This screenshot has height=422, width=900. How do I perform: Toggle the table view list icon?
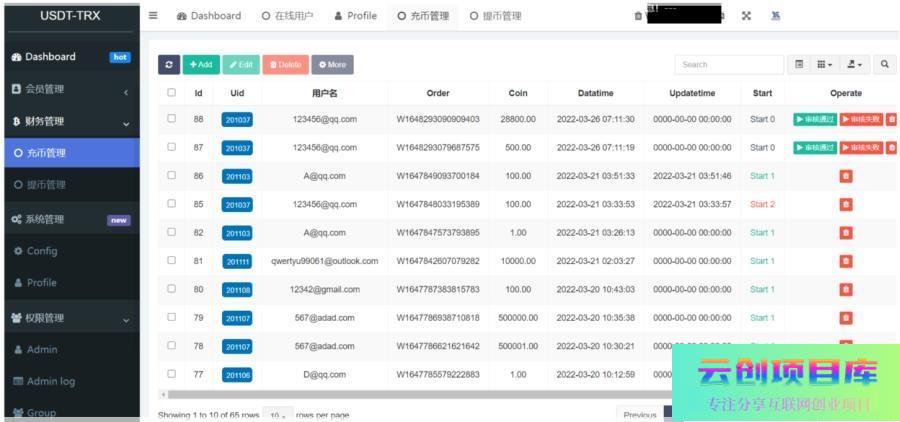[799, 65]
